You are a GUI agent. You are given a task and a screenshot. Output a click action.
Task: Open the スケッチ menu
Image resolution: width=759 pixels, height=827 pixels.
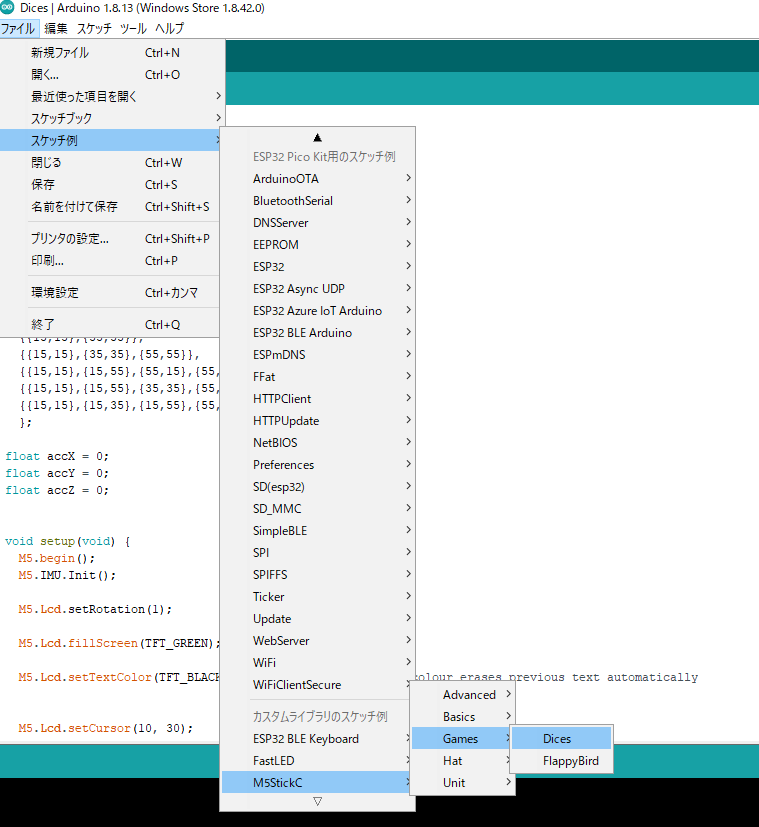(x=94, y=28)
